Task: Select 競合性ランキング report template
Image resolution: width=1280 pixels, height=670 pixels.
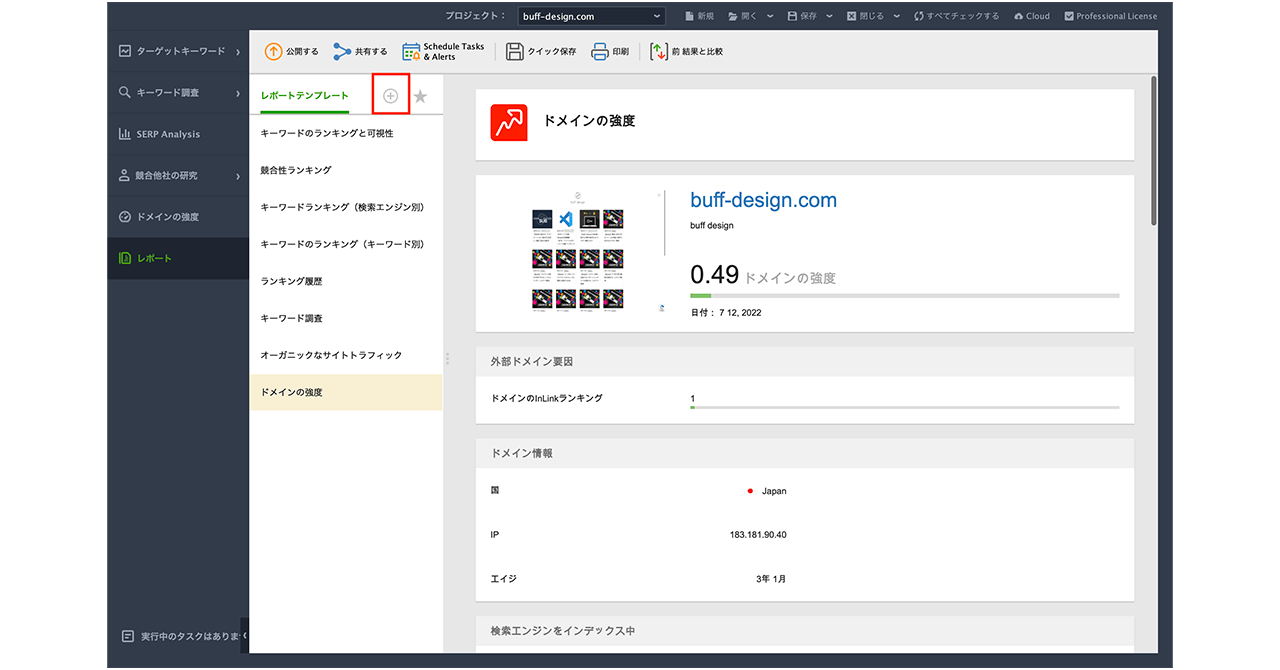Action: (296, 170)
